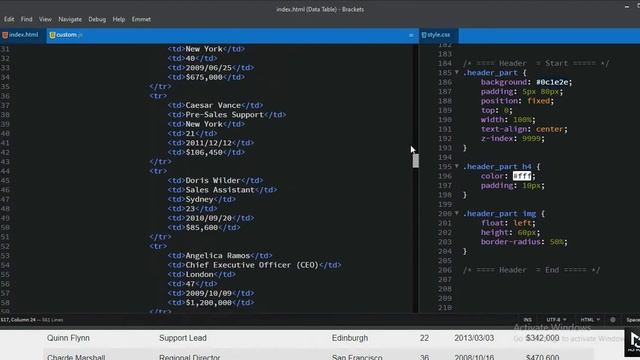
Task: Click the Spaces indentation setting
Action: click(633, 320)
